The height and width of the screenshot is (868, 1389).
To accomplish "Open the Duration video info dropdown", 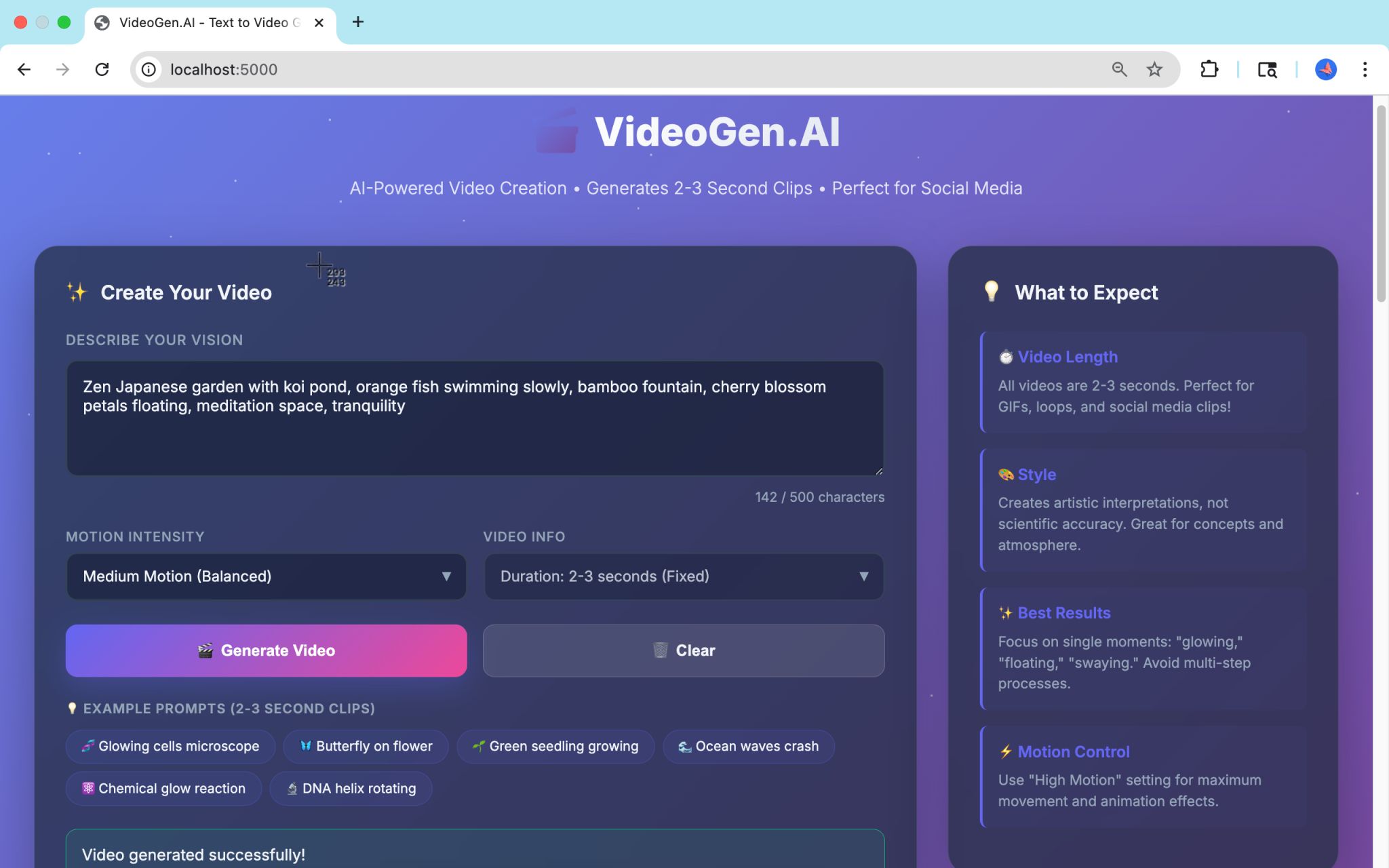I will click(682, 576).
